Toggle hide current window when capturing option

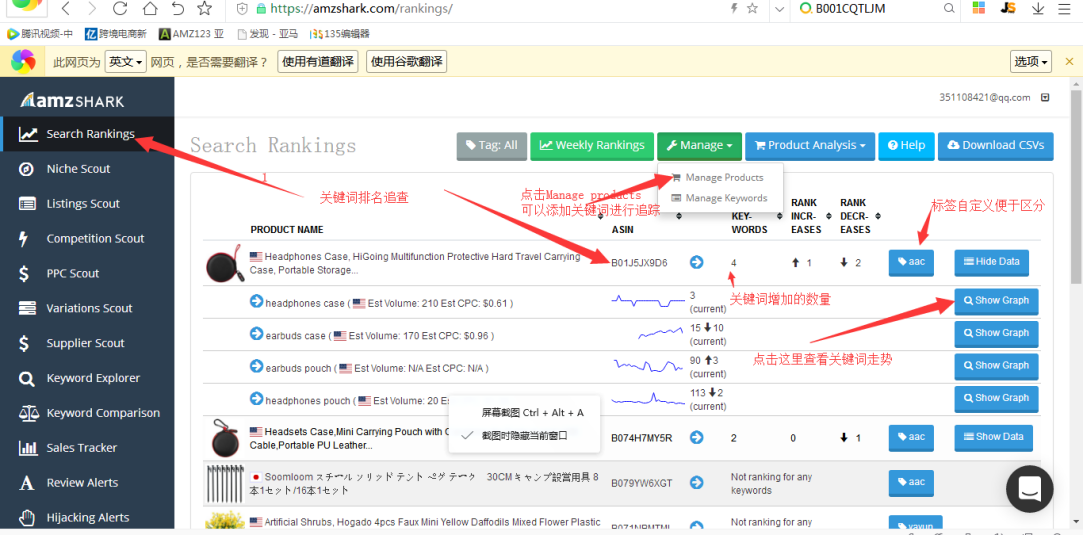tap(524, 435)
